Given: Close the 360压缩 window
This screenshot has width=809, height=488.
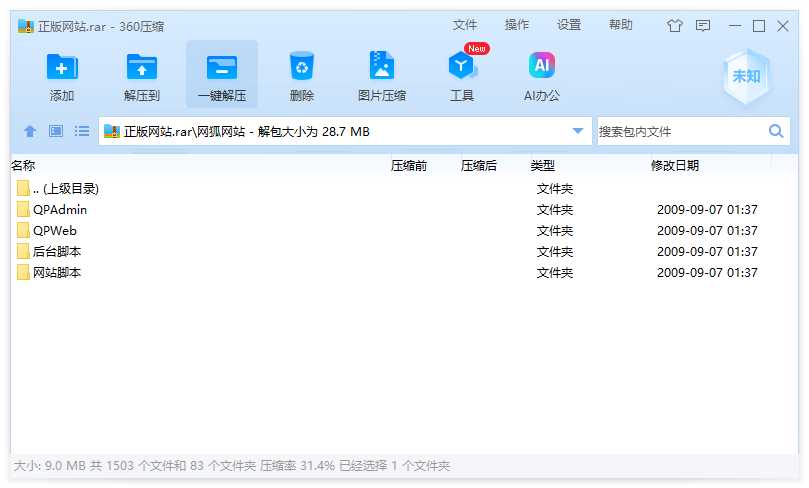Looking at the screenshot, I should (x=783, y=26).
